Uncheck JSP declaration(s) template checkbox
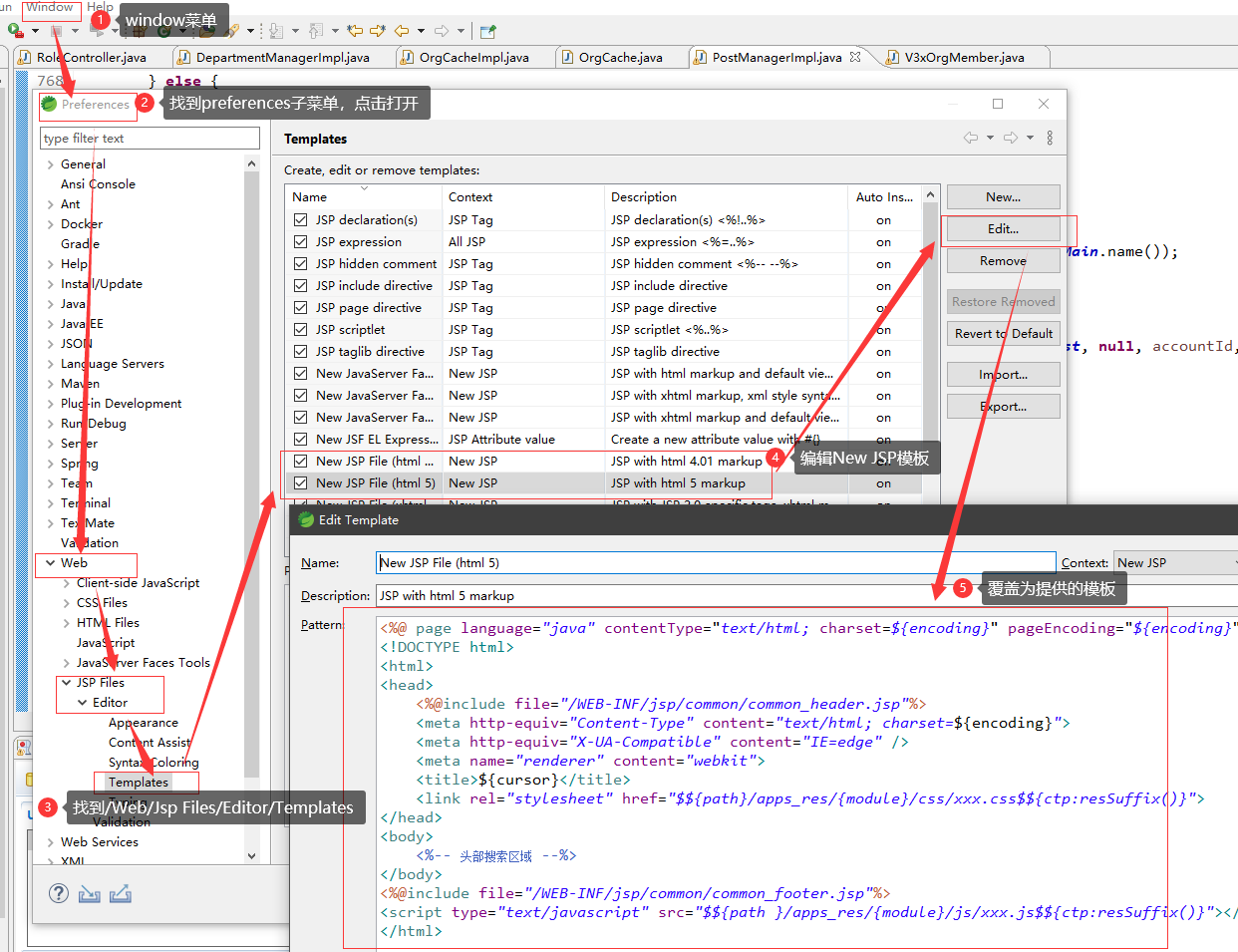The image size is (1238, 952). pyautogui.click(x=300, y=219)
